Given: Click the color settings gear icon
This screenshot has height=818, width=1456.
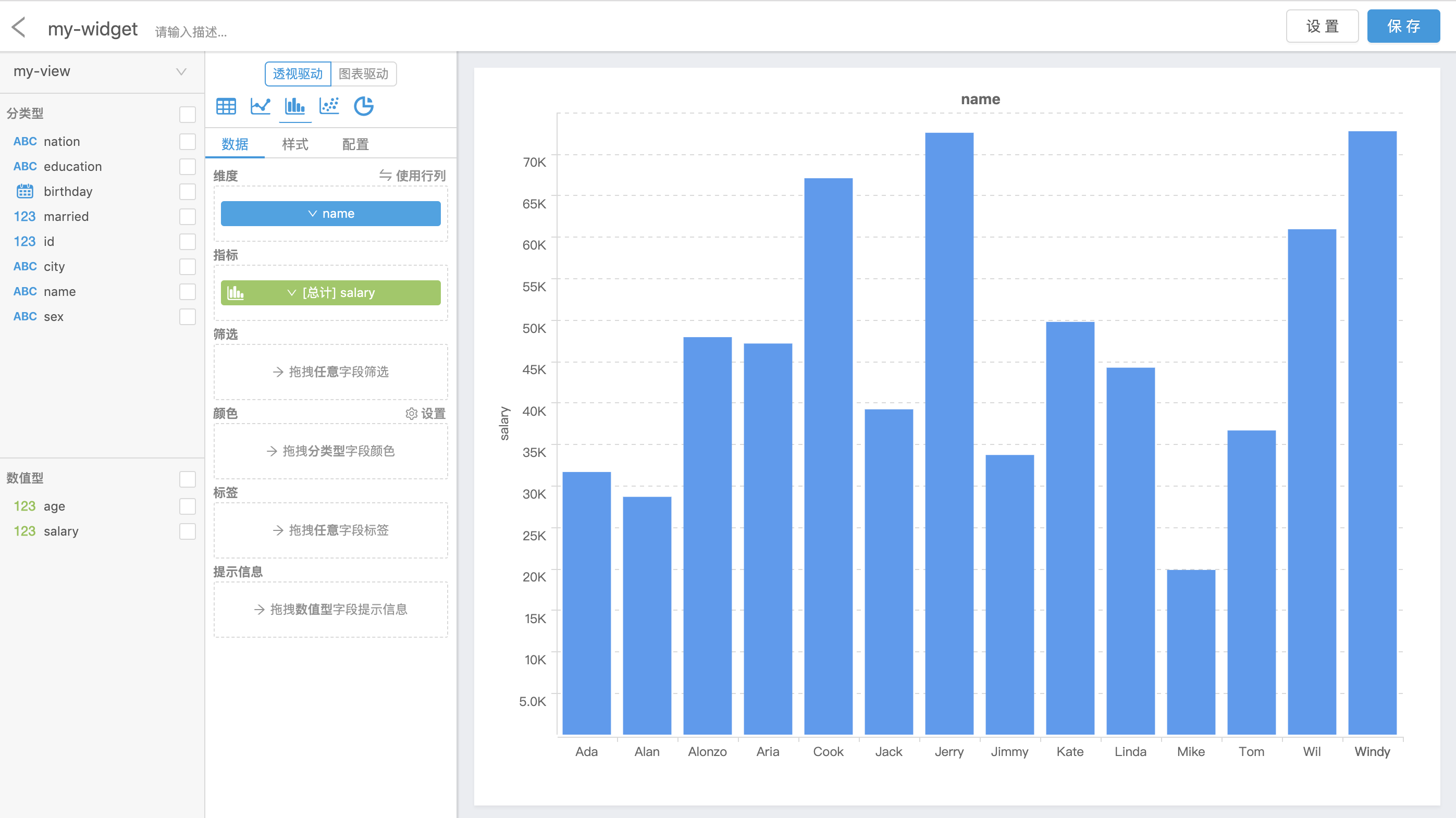Looking at the screenshot, I should tap(411, 414).
